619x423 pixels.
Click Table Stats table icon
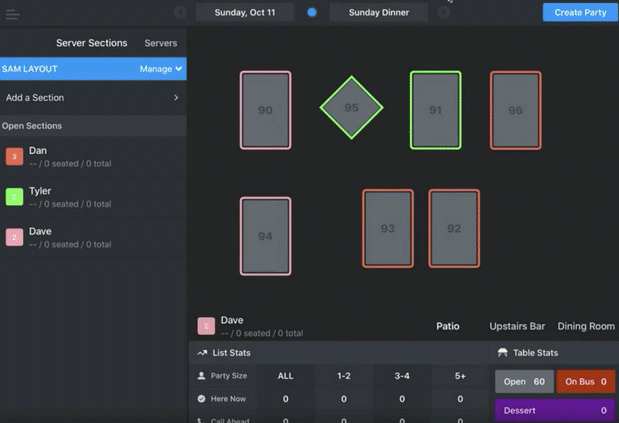point(503,352)
